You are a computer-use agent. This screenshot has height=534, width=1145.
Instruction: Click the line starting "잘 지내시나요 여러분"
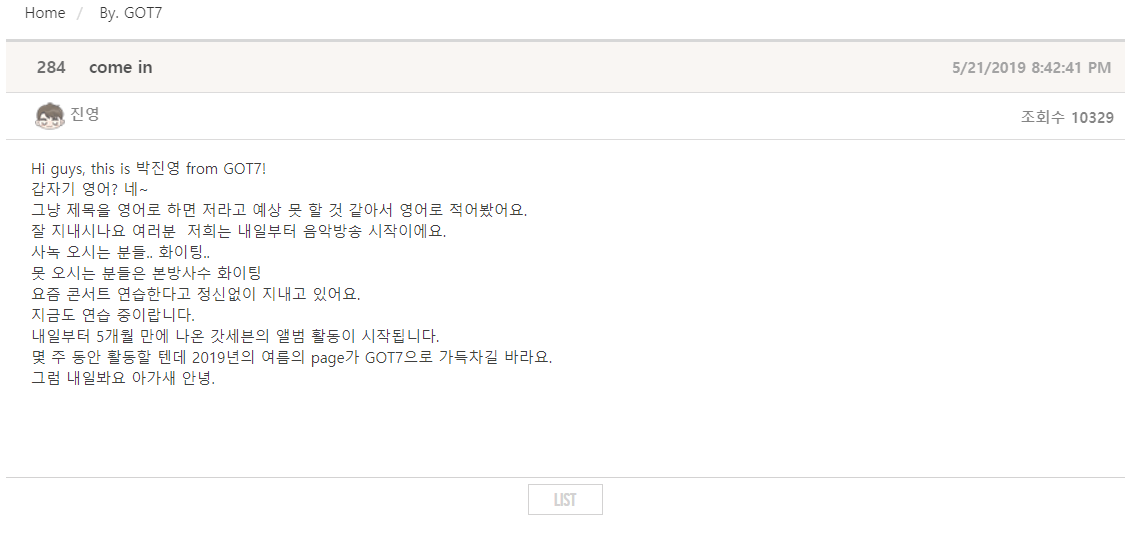click(x=239, y=231)
